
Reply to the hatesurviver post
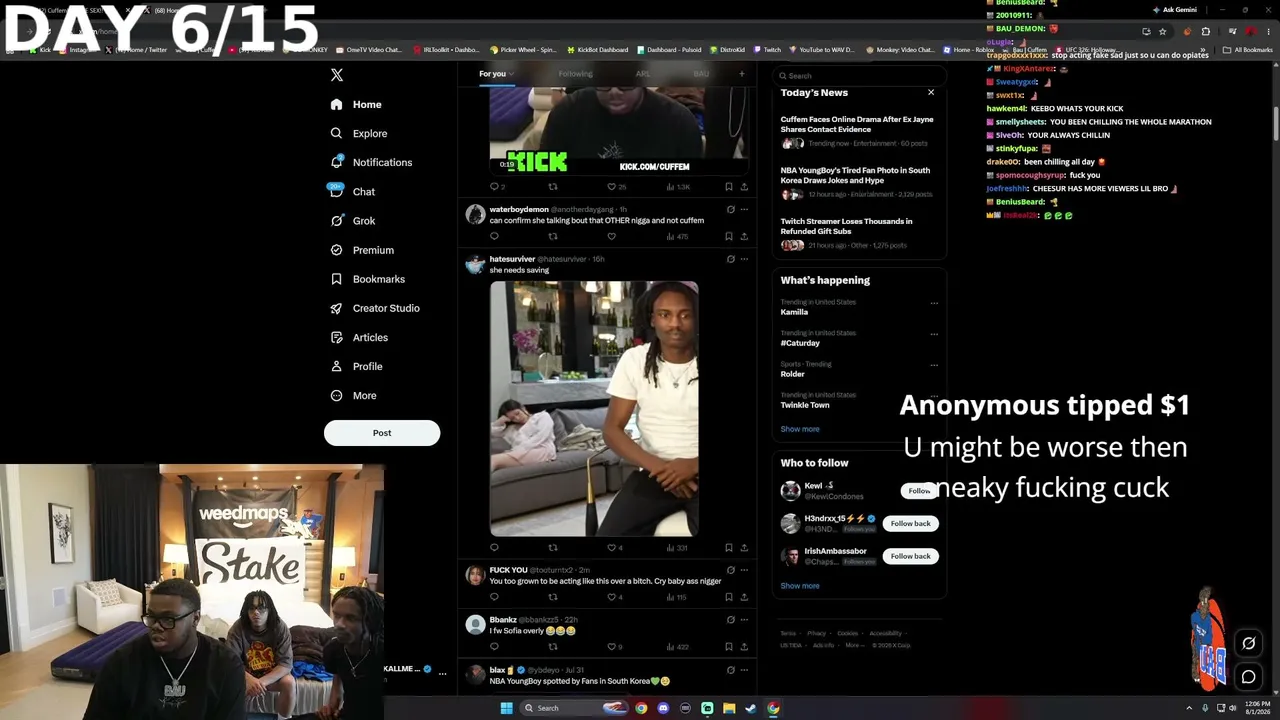494,548
